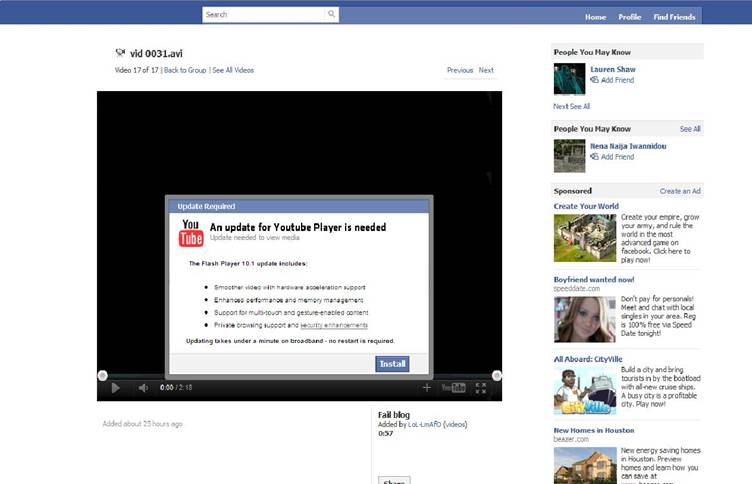Image resolution: width=752 pixels, height=484 pixels.
Task: Follow the Back to Group link
Action: pos(185,70)
